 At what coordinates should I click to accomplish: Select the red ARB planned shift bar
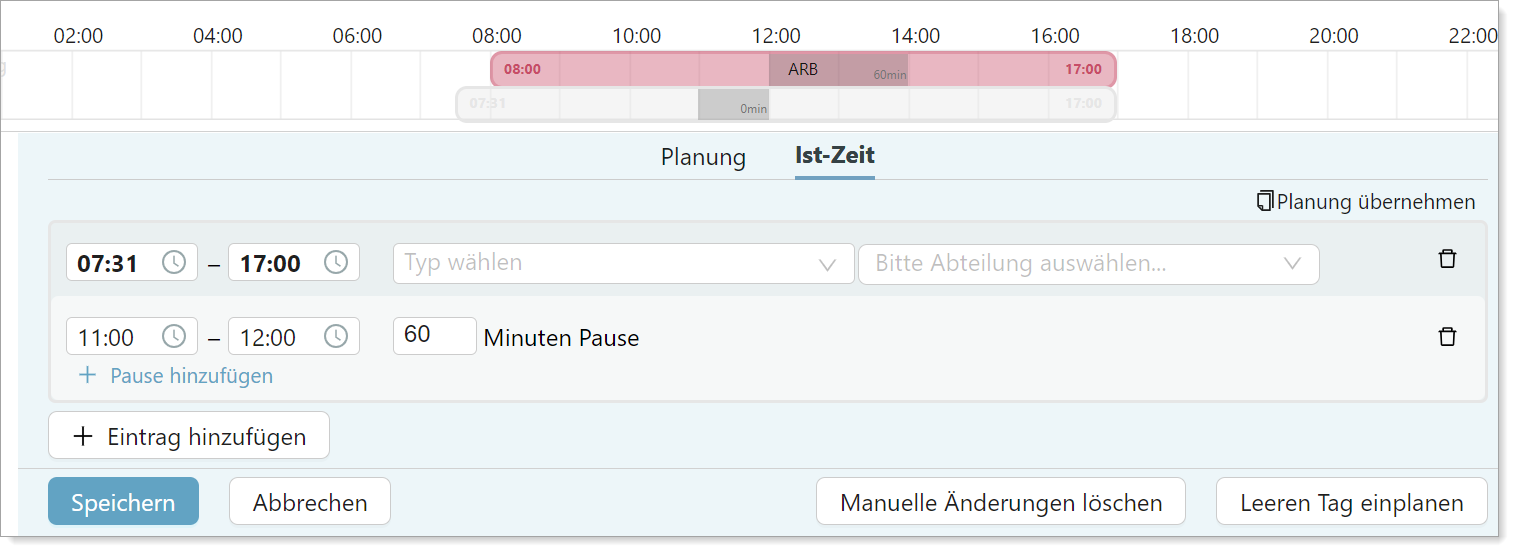pos(803,70)
